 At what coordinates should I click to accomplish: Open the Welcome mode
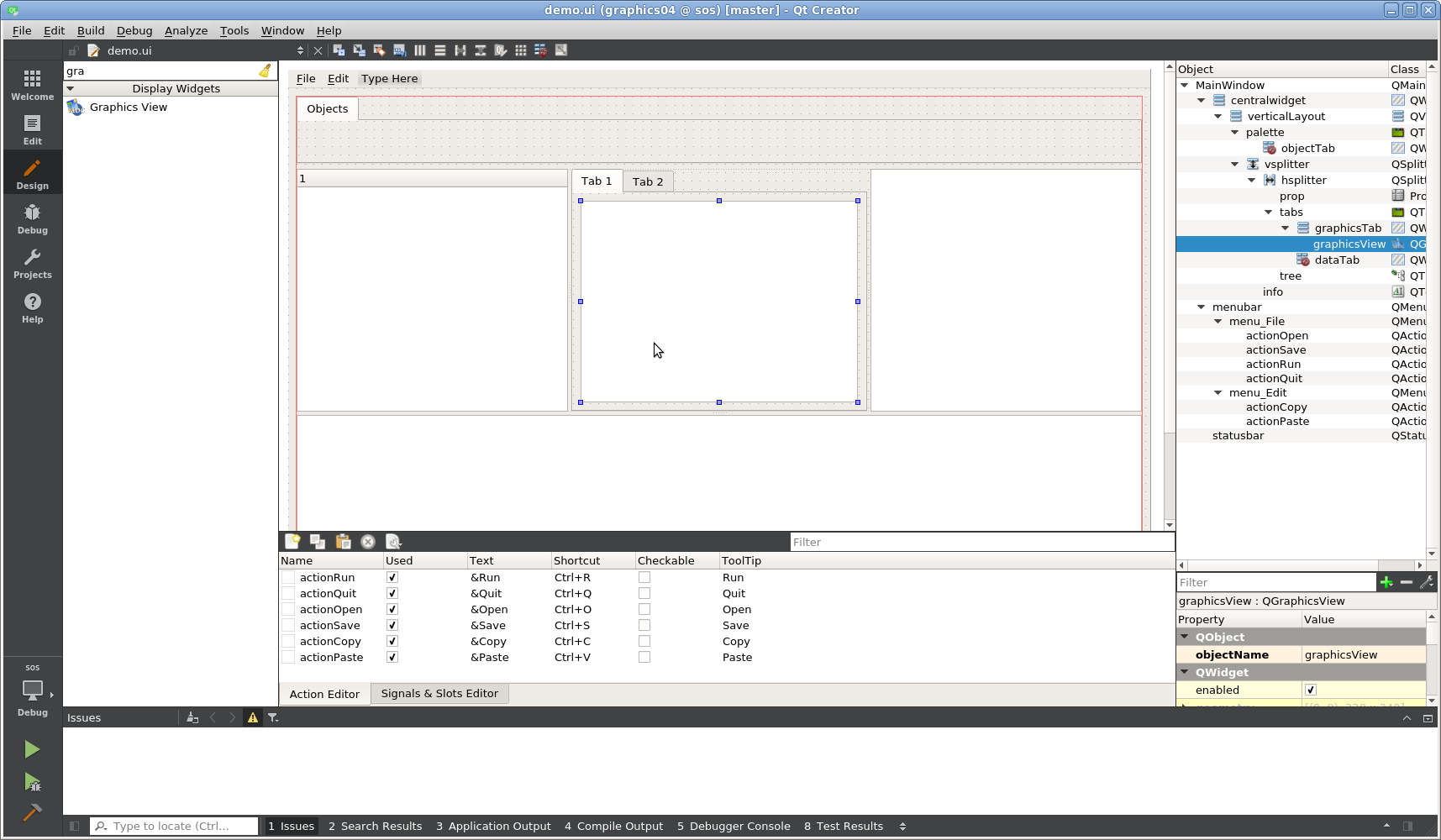click(x=33, y=85)
